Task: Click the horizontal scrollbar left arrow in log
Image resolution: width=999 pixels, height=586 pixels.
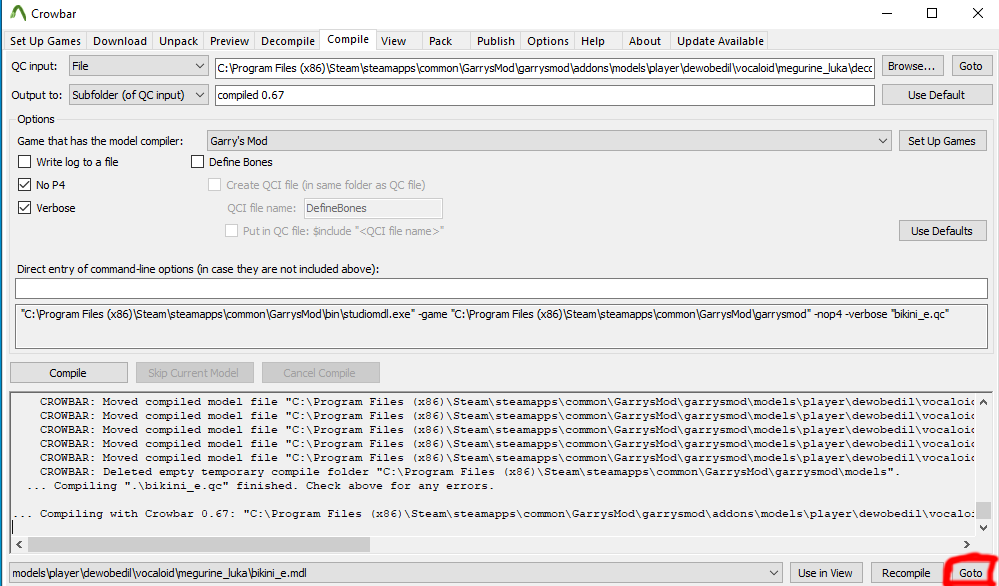Action: point(18,544)
